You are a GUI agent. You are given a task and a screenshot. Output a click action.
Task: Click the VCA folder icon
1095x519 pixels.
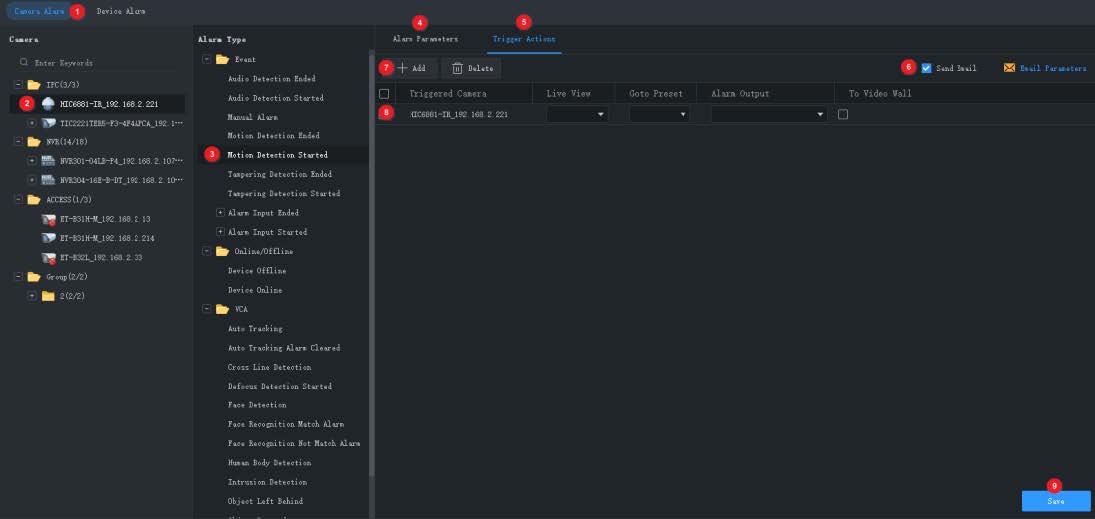point(222,309)
